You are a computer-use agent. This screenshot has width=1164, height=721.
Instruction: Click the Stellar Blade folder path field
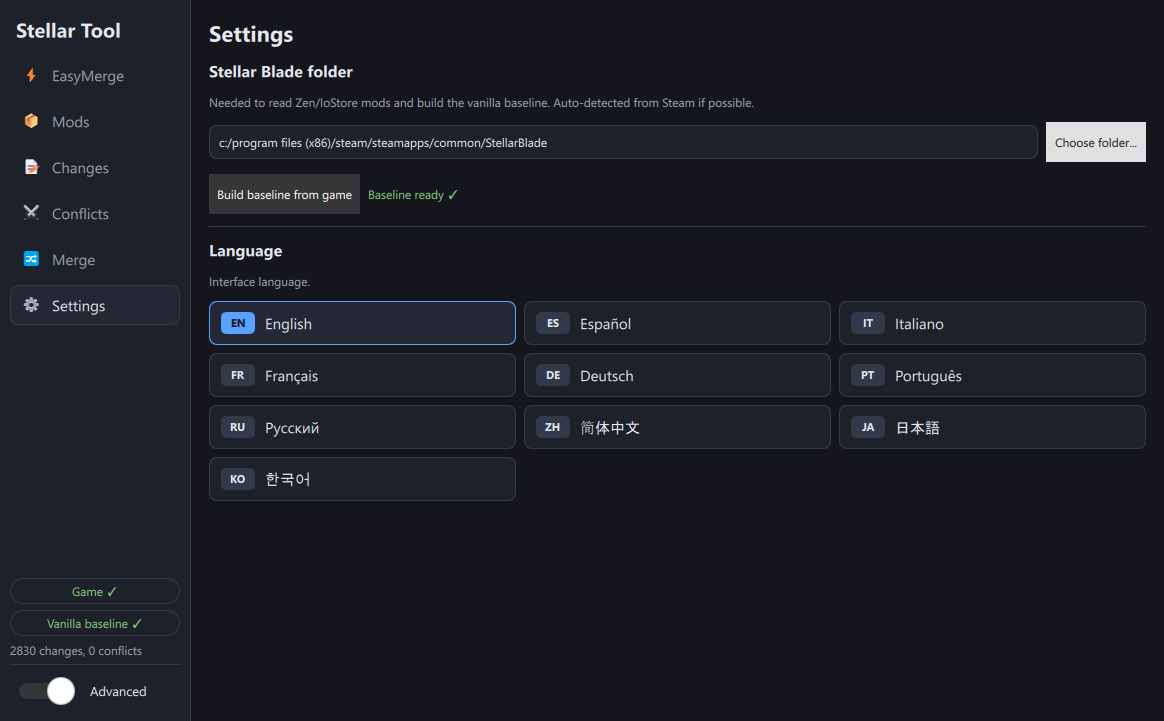(x=623, y=142)
